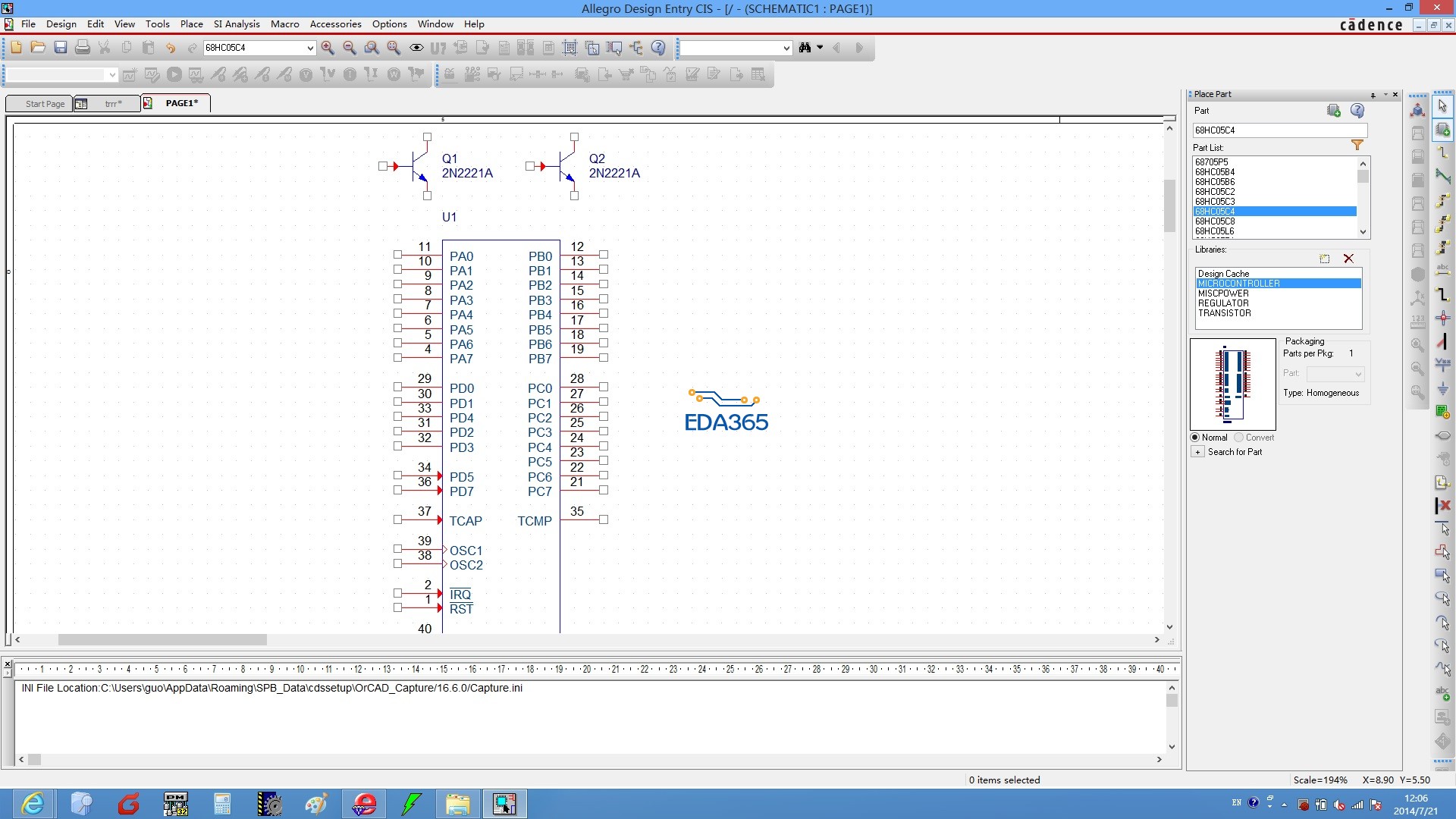Screen dimensions: 1456x819
Task: Expand the Search for Part section
Action: click(1197, 452)
